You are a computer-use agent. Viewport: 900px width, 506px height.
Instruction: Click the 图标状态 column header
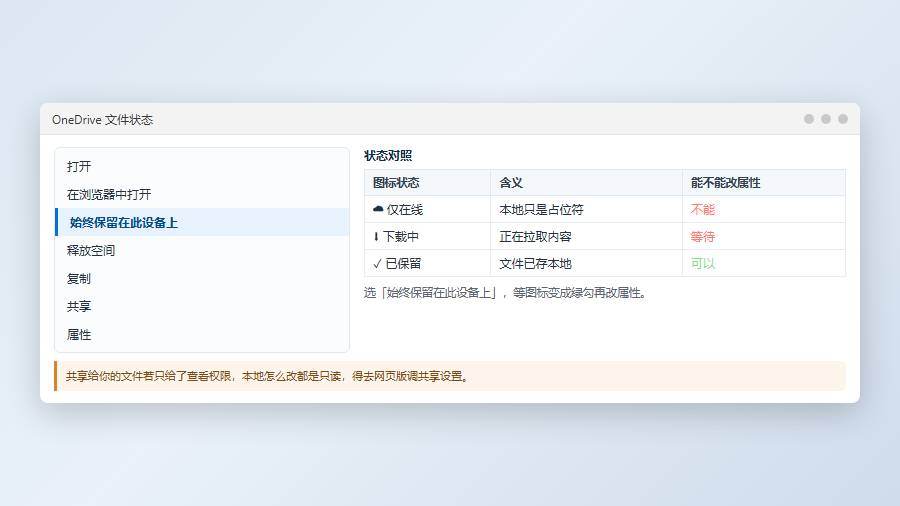pyautogui.click(x=427, y=182)
